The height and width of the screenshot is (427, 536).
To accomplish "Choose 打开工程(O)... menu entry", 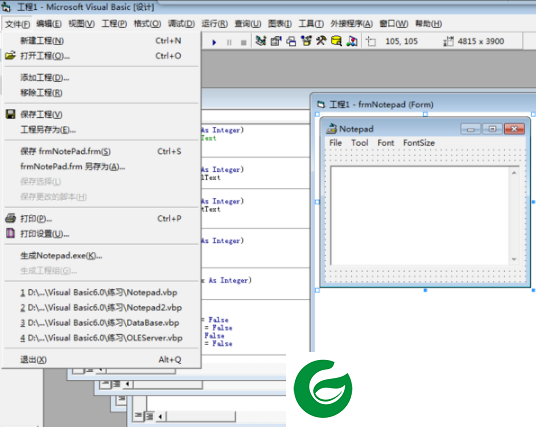I will click(x=101, y=56).
